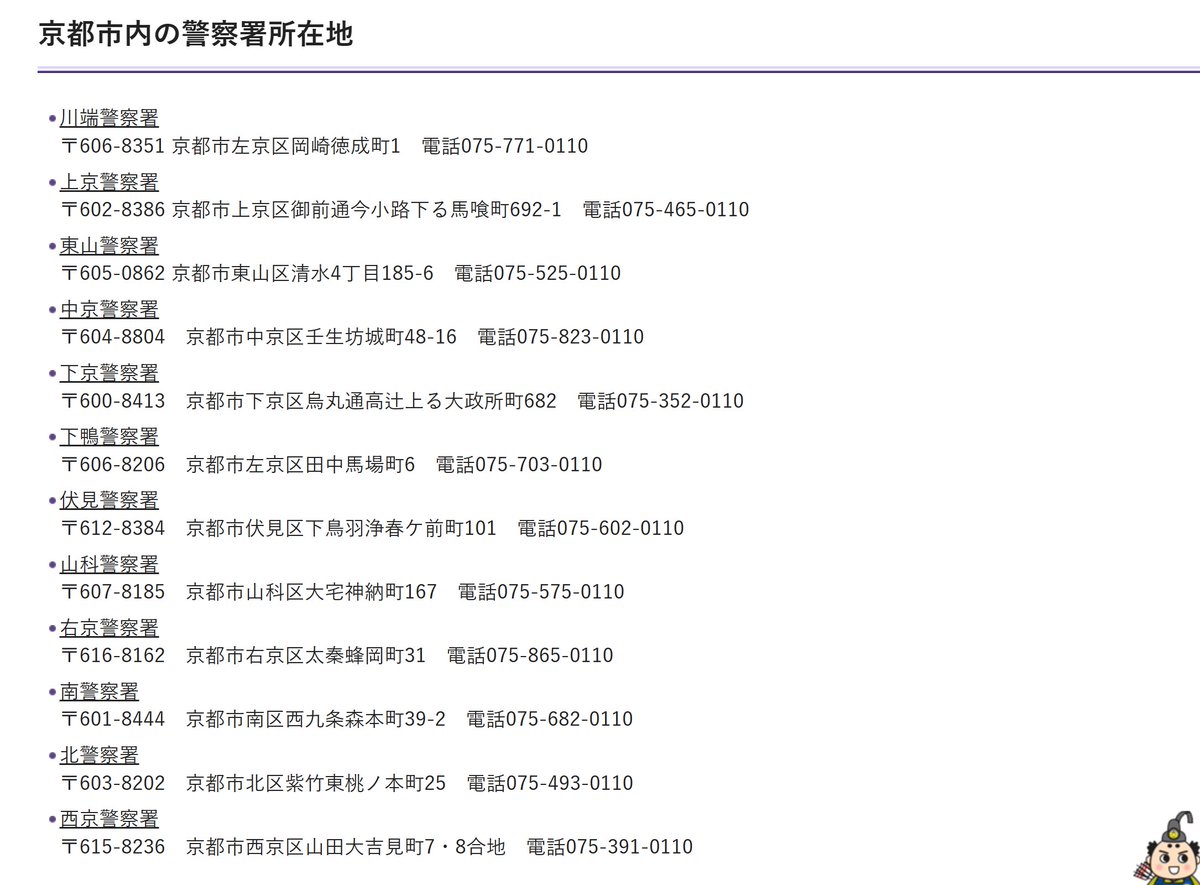Click the postal code 〒602-8386
This screenshot has width=1200, height=885.
pyautogui.click(x=113, y=210)
